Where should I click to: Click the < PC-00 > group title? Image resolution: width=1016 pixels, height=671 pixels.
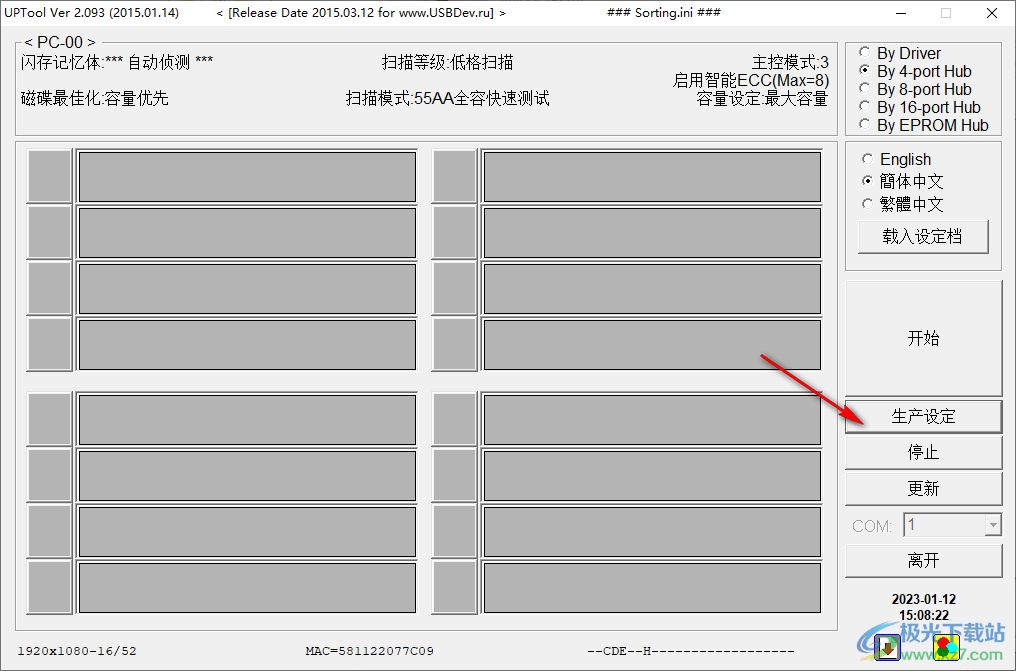60,43
